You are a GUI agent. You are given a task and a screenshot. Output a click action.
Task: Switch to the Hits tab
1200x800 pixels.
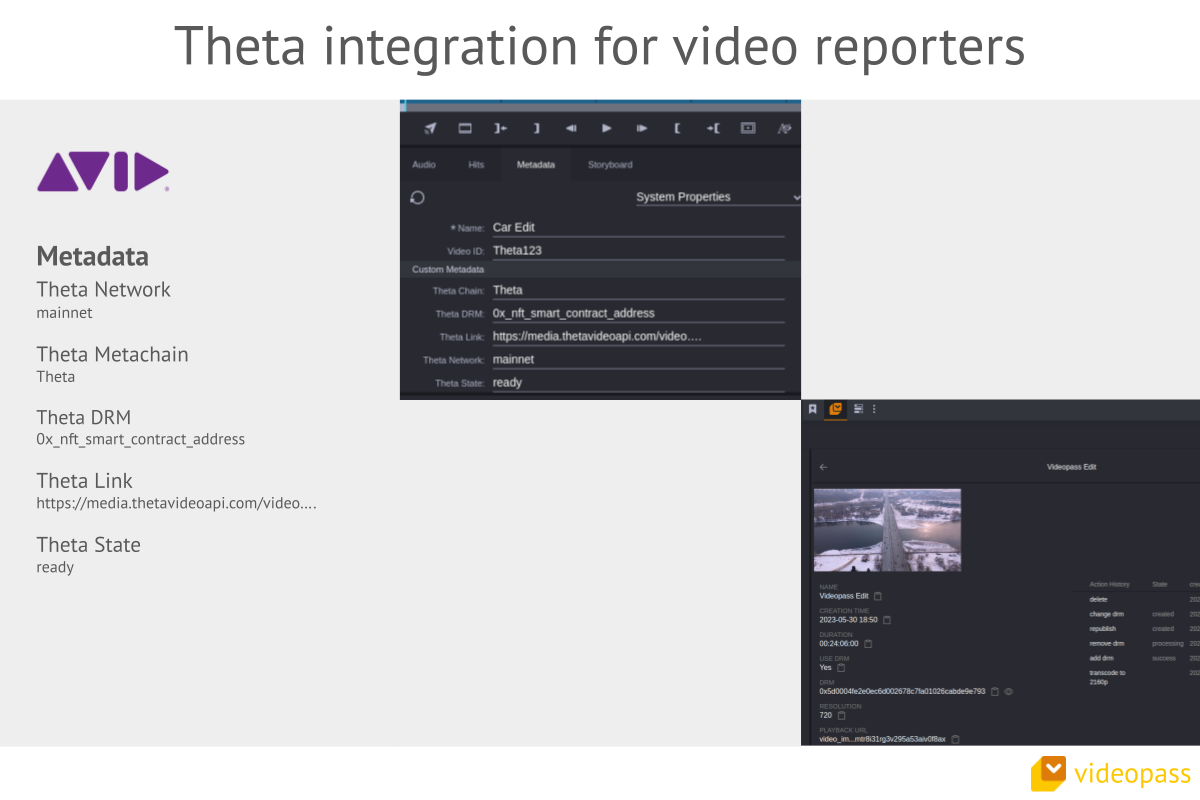476,164
